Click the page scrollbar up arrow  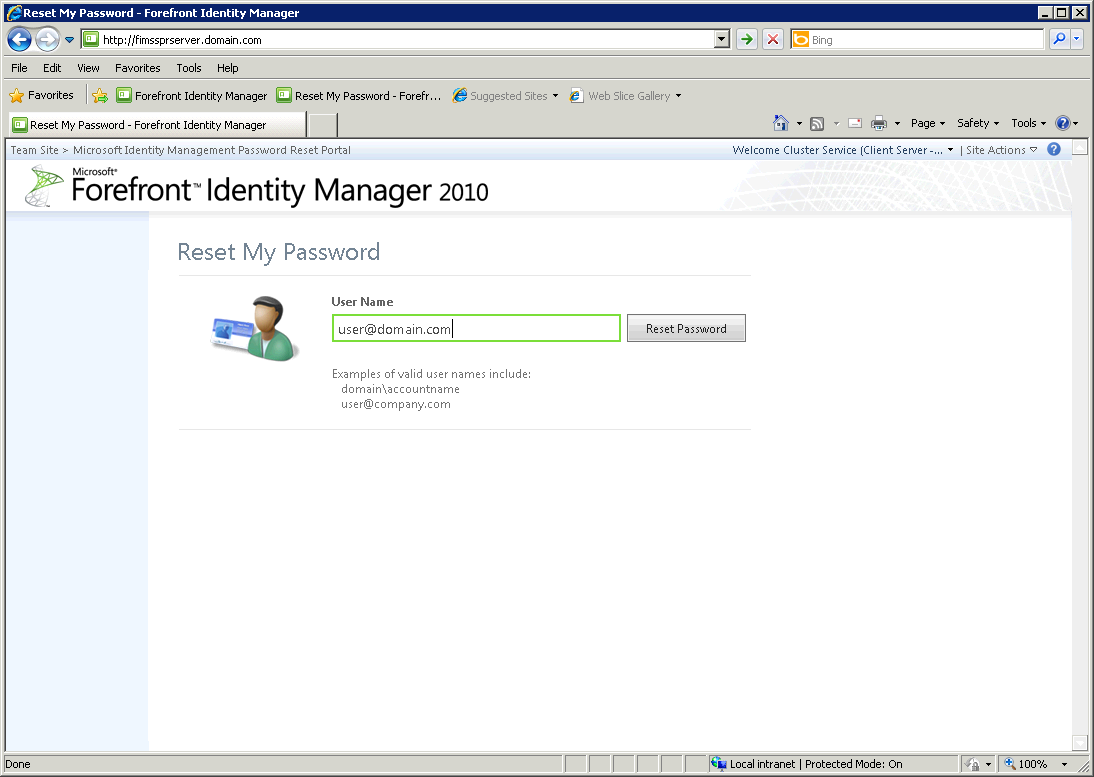[x=1080, y=147]
